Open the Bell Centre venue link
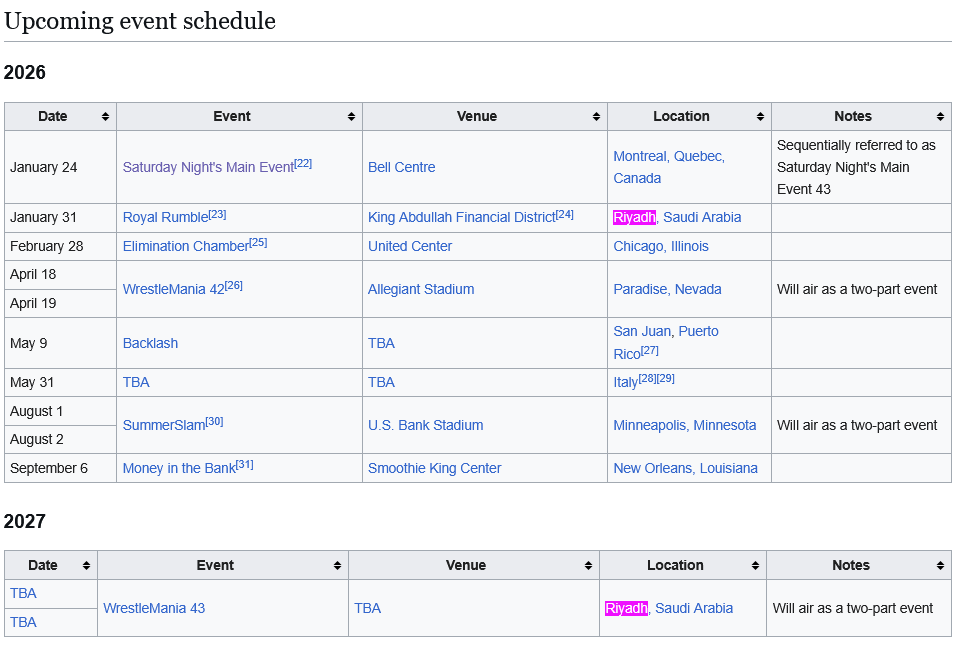The image size is (971, 652). [x=402, y=167]
